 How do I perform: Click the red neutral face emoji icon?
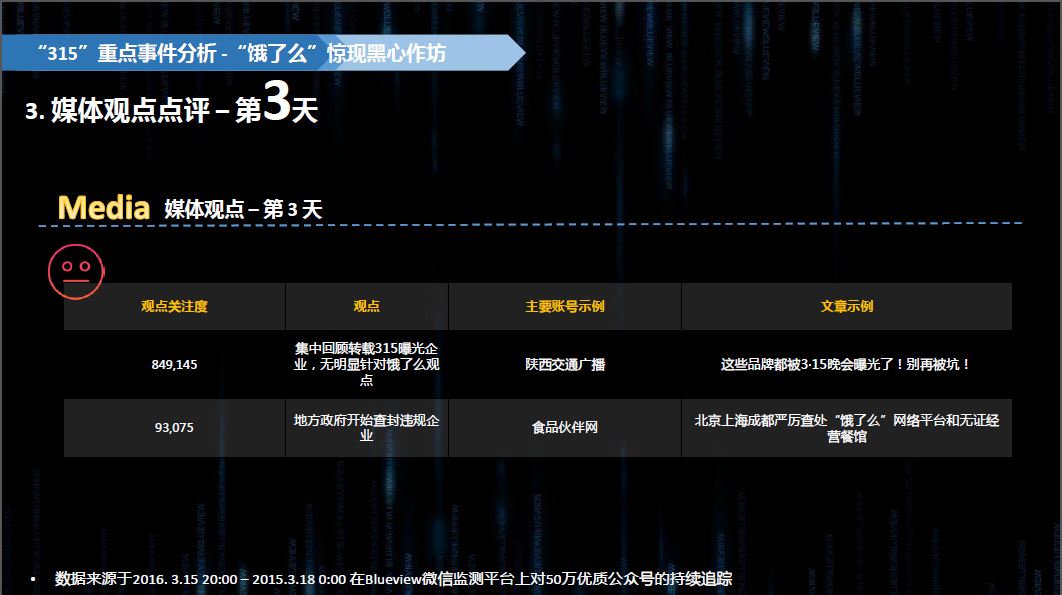76,272
